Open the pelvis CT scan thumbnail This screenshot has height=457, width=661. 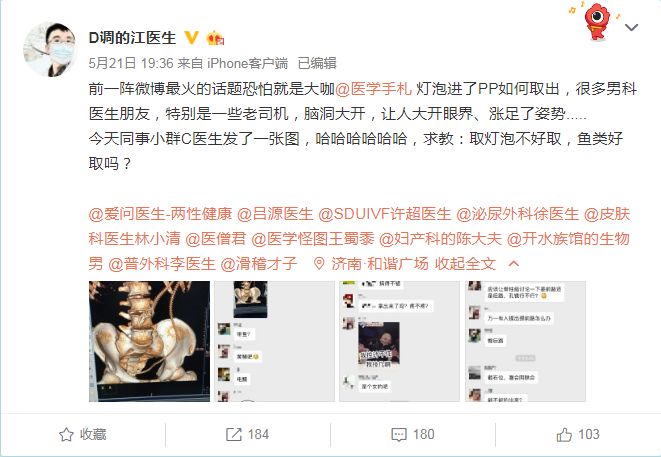coord(149,341)
